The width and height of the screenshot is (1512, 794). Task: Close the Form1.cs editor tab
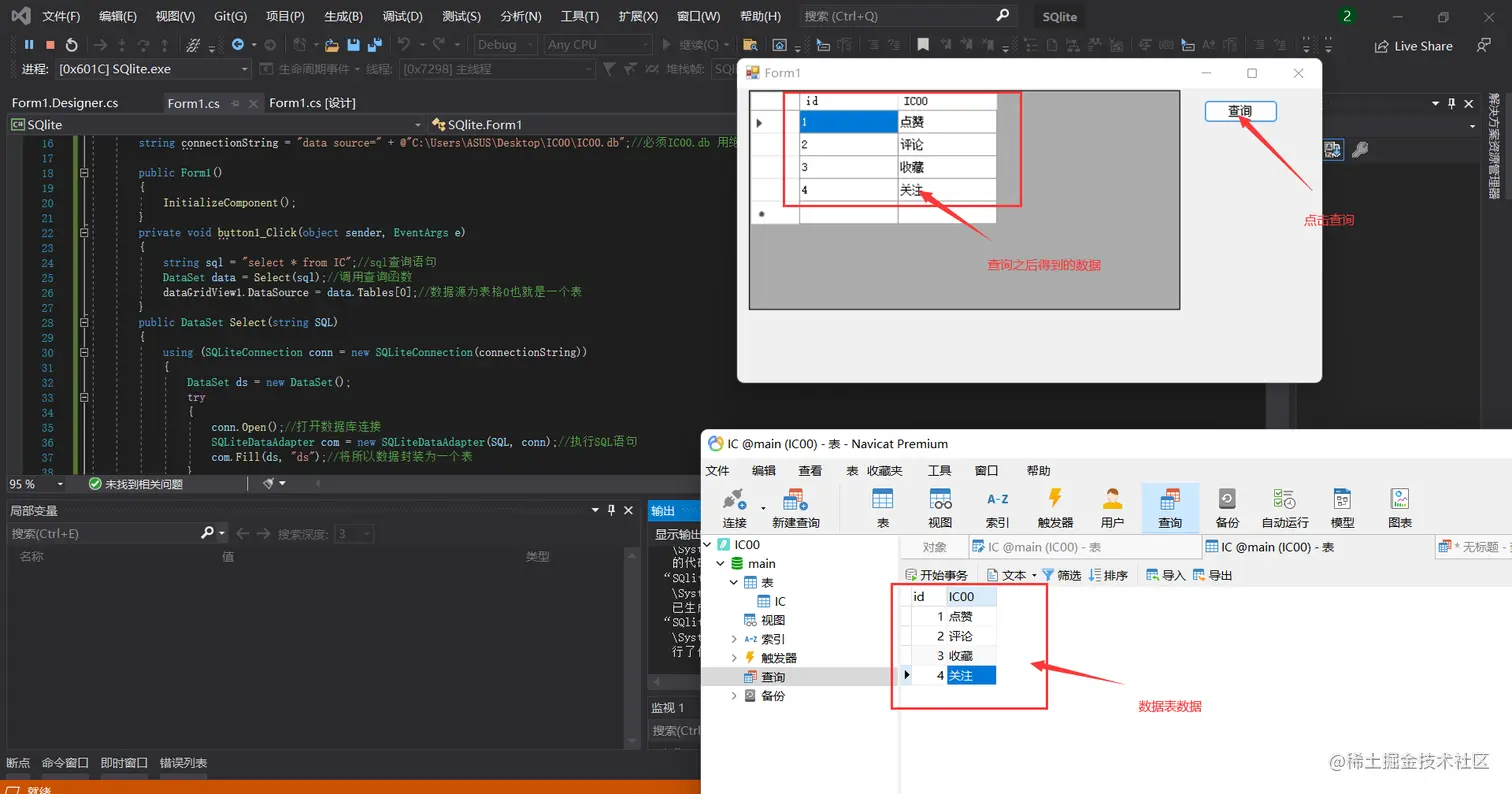click(253, 103)
